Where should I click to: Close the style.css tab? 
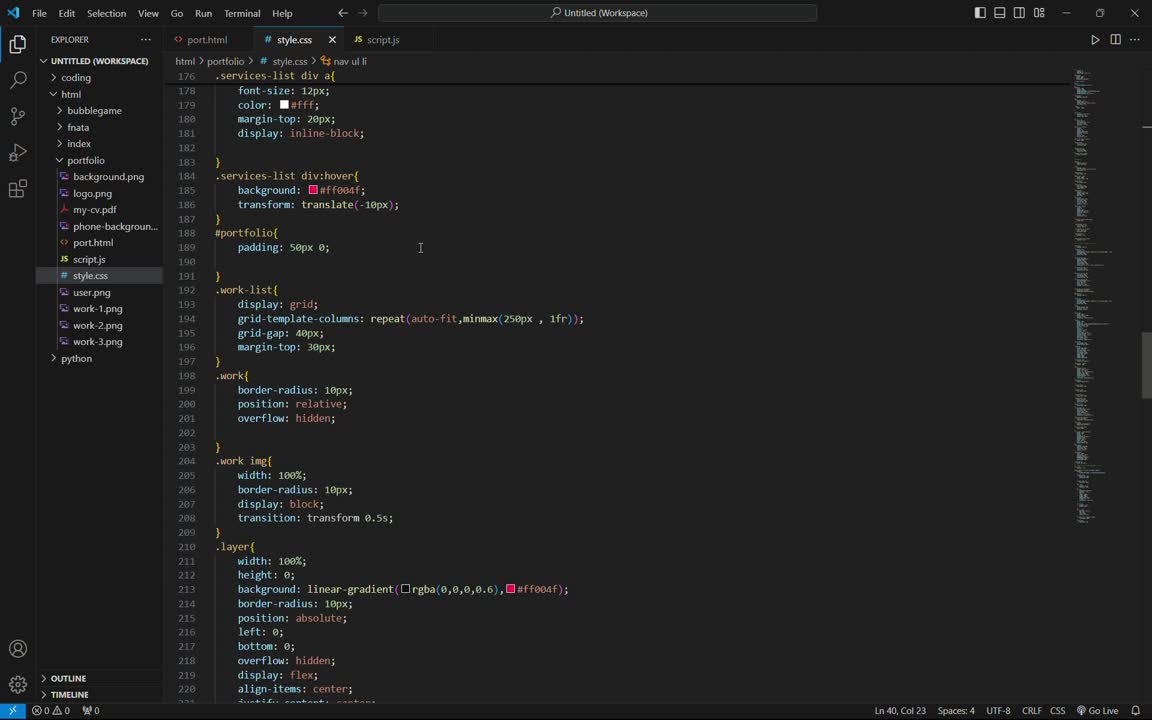332,40
